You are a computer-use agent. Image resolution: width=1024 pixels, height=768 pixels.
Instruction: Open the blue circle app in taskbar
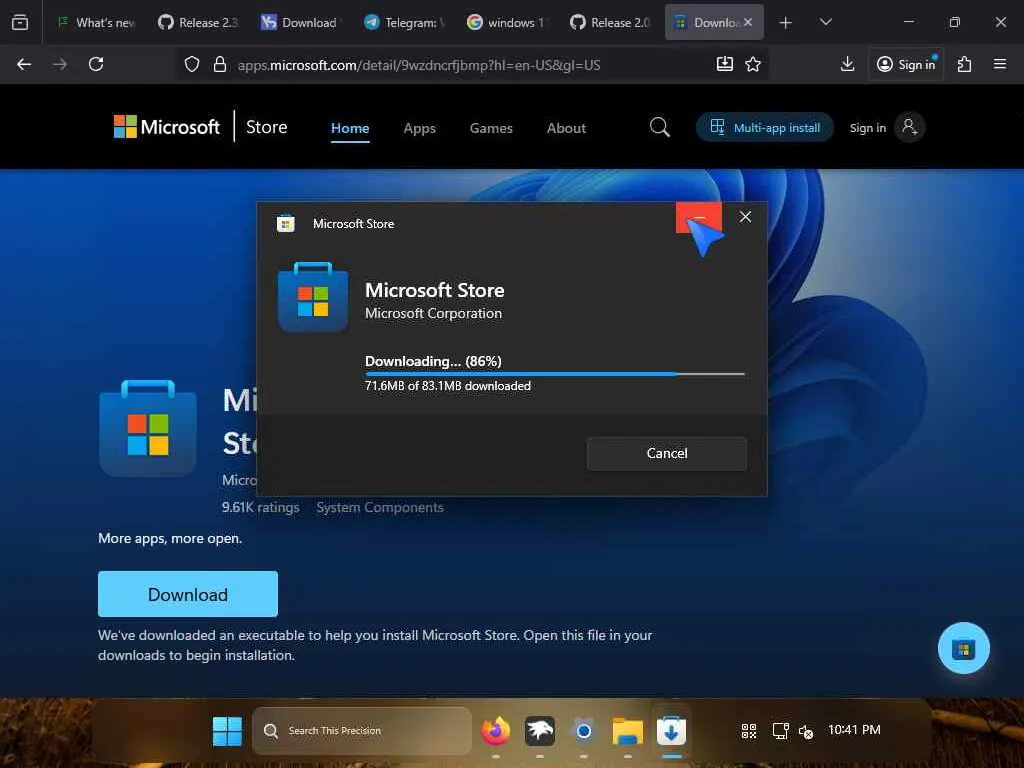[583, 731]
